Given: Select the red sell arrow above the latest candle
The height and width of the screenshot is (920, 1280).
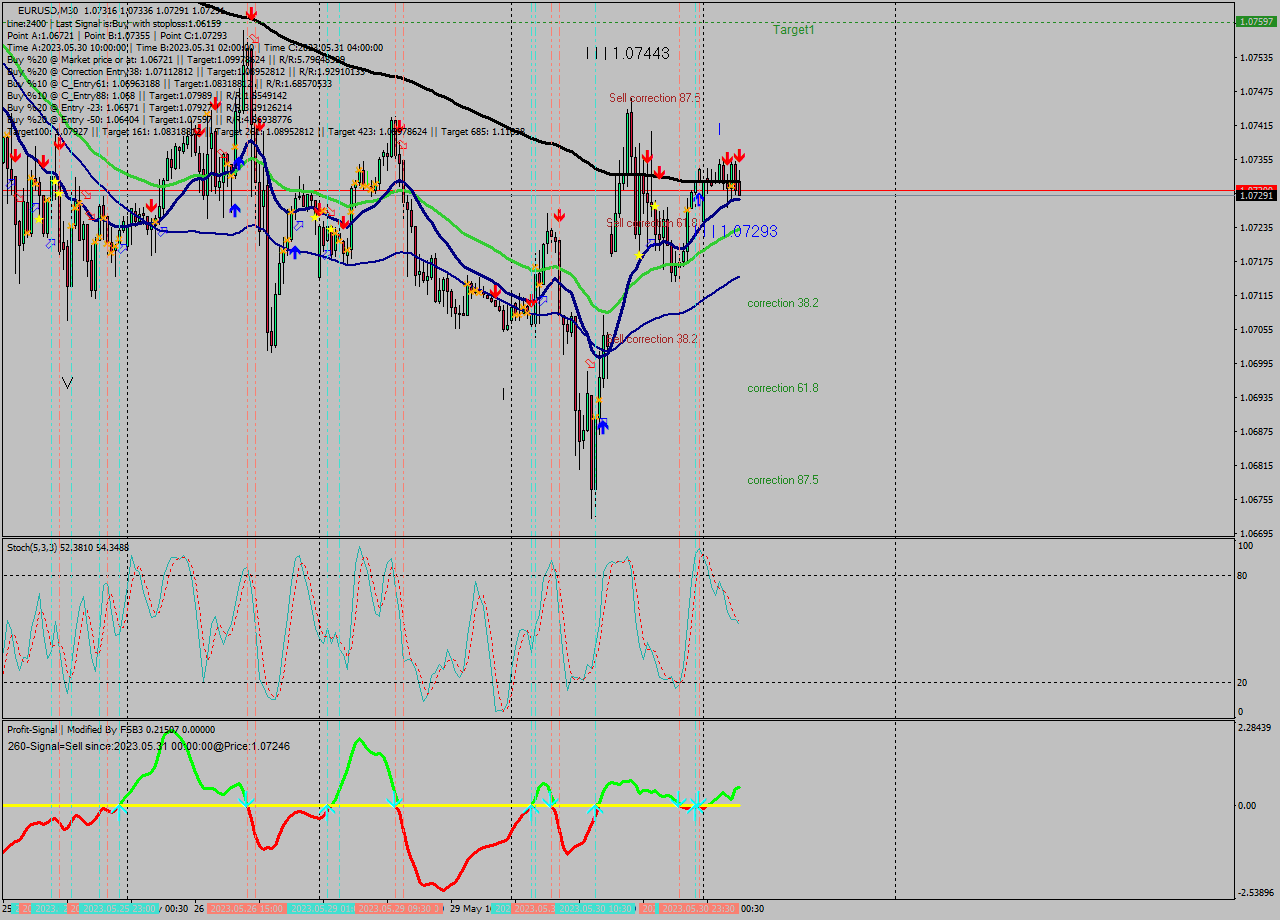Looking at the screenshot, I should point(740,154).
